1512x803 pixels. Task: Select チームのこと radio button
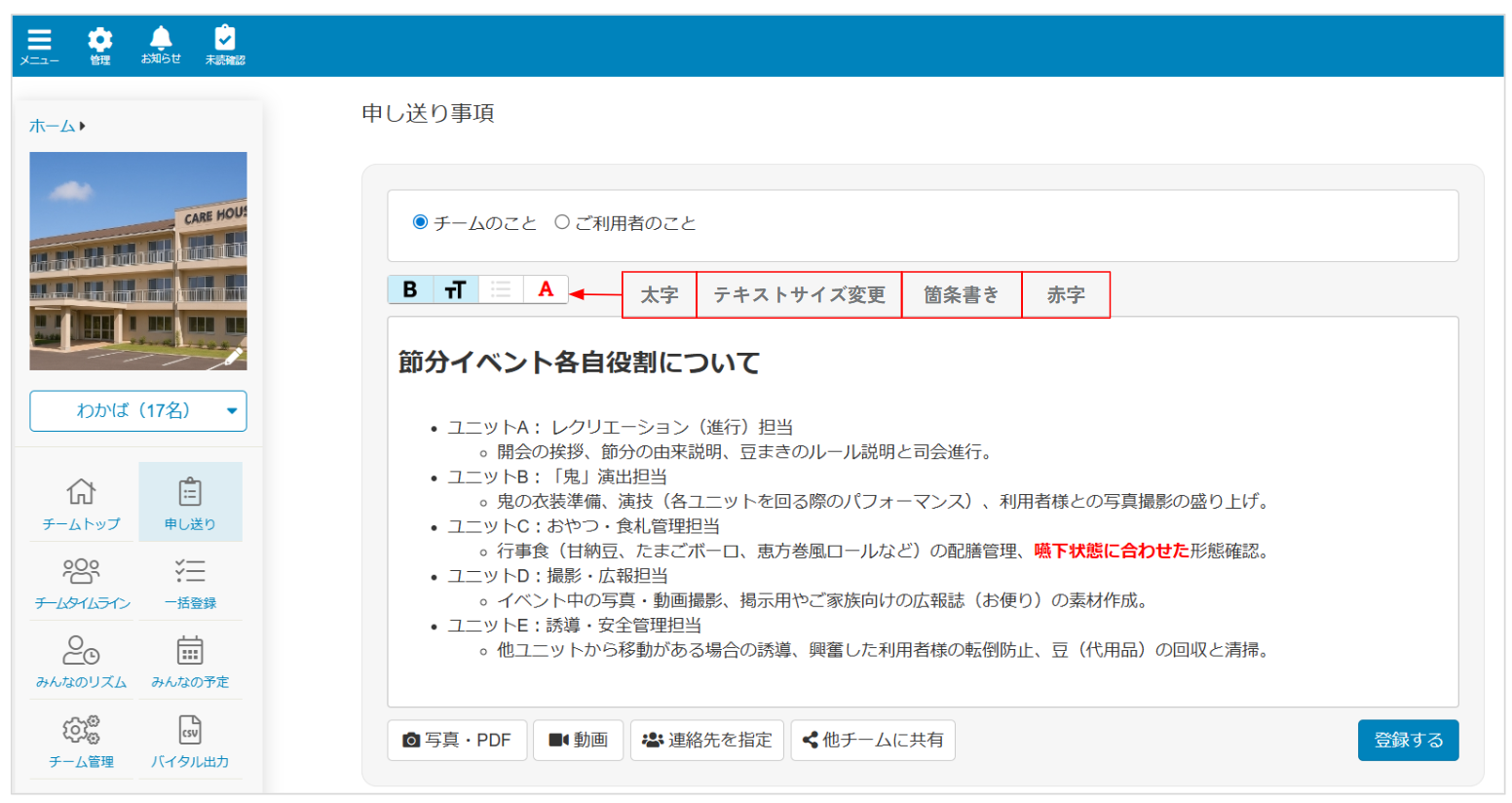420,222
